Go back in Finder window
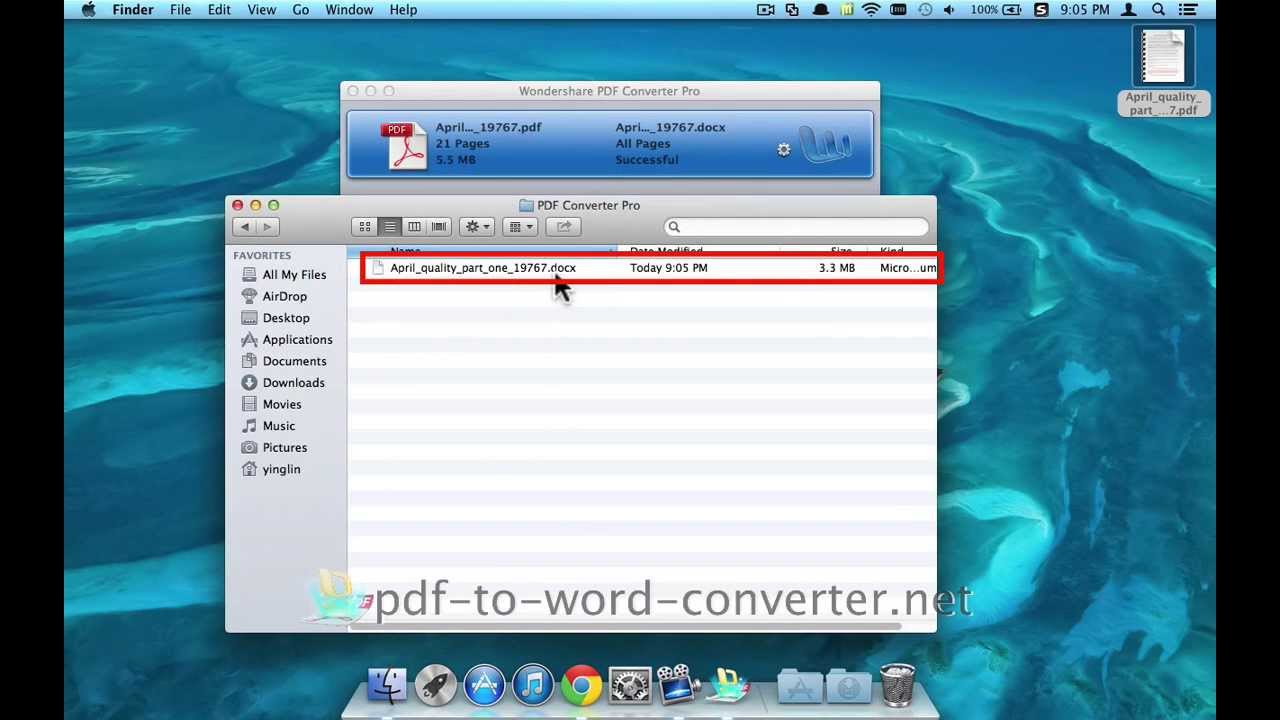This screenshot has width=1280, height=720. (x=245, y=227)
